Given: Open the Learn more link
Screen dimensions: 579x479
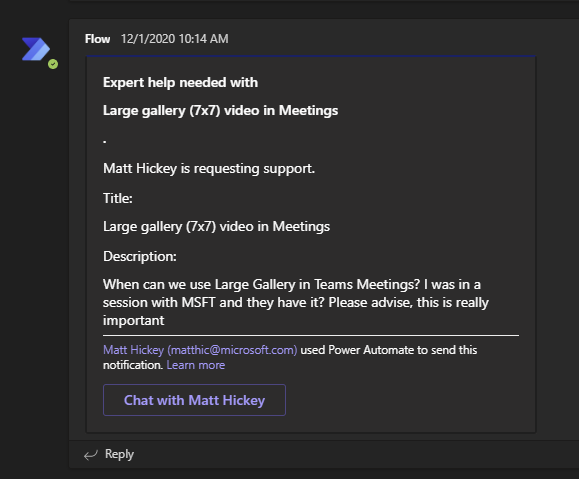Looking at the screenshot, I should pyautogui.click(x=196, y=365).
